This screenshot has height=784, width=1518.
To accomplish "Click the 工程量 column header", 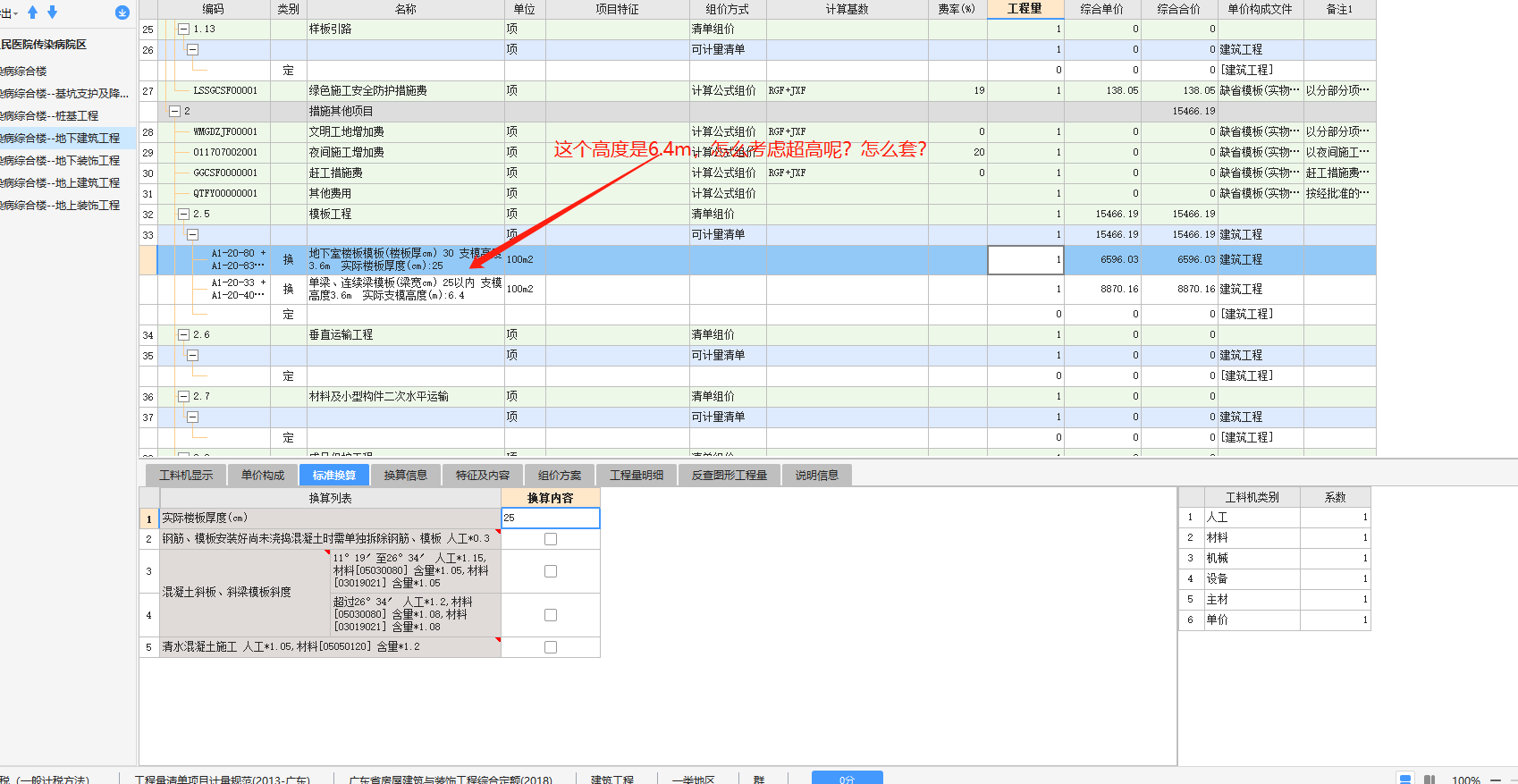I will pyautogui.click(x=1025, y=9).
